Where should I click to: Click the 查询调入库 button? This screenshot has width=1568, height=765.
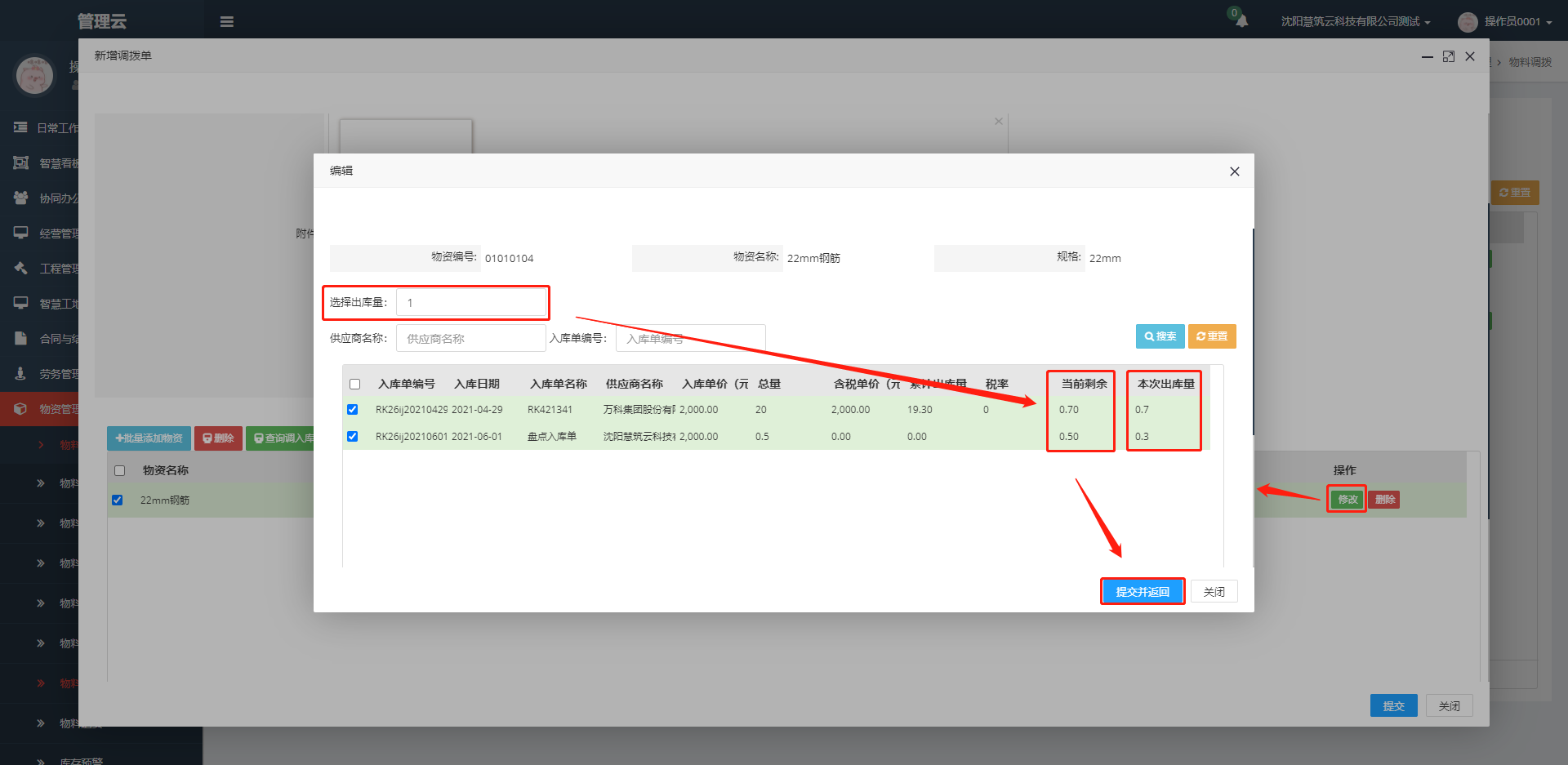tap(281, 438)
